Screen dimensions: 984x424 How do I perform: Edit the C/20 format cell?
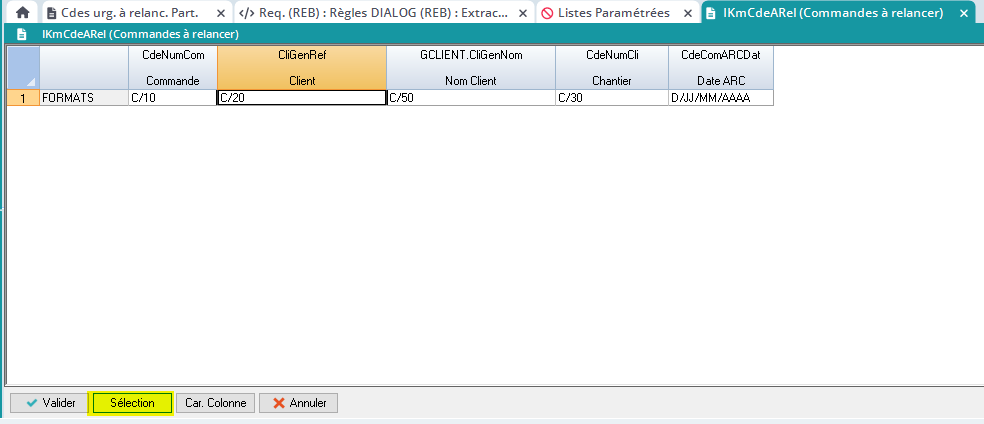(301, 98)
